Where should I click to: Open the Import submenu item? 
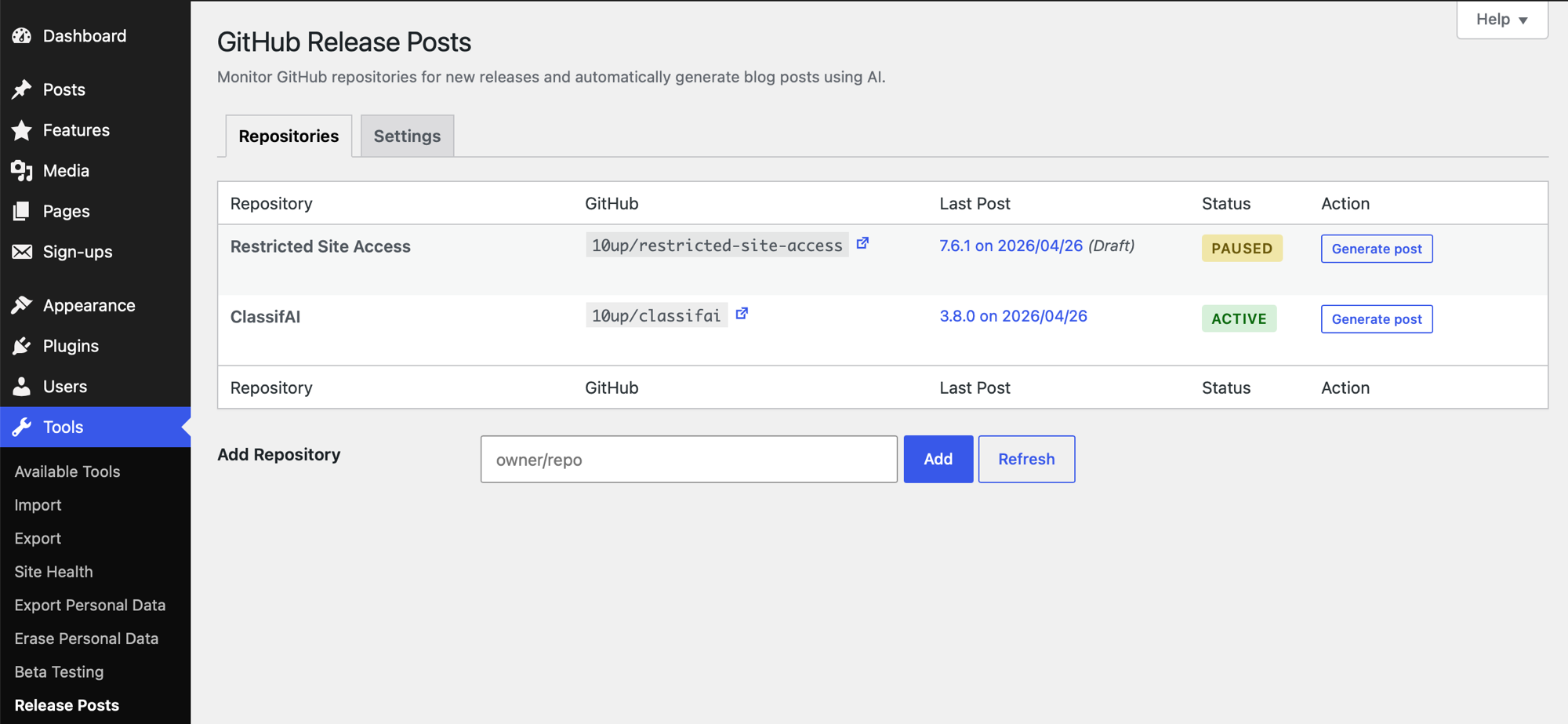pyautogui.click(x=38, y=505)
